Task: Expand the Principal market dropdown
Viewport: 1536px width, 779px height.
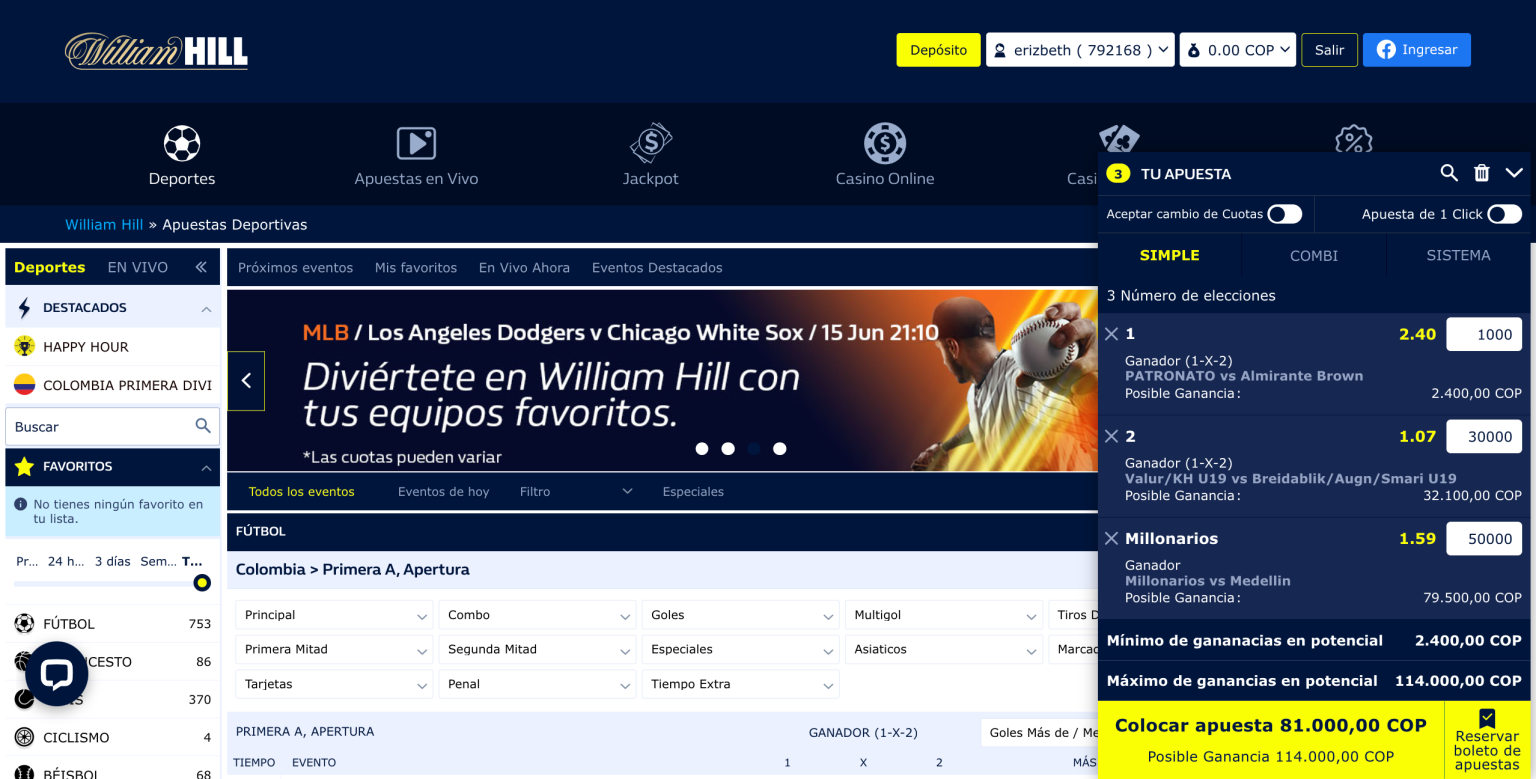Action: [334, 615]
